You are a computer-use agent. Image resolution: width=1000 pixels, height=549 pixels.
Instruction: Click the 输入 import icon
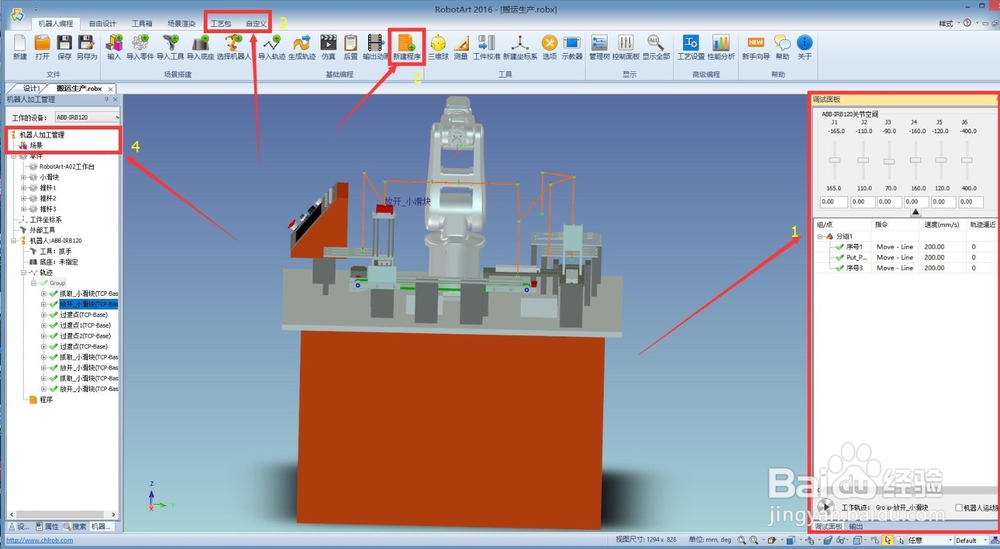pyautogui.click(x=114, y=47)
